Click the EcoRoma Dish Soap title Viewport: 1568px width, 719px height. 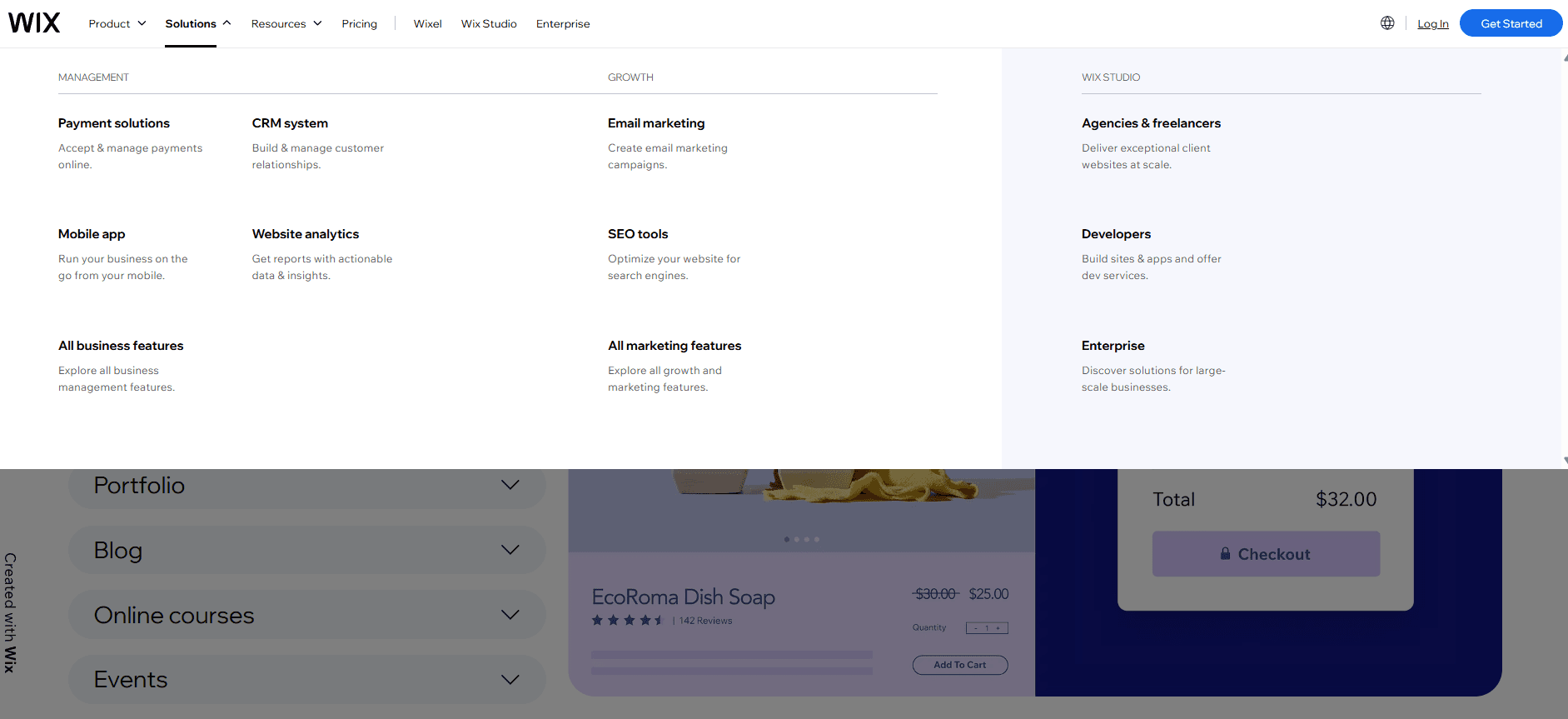(x=683, y=597)
